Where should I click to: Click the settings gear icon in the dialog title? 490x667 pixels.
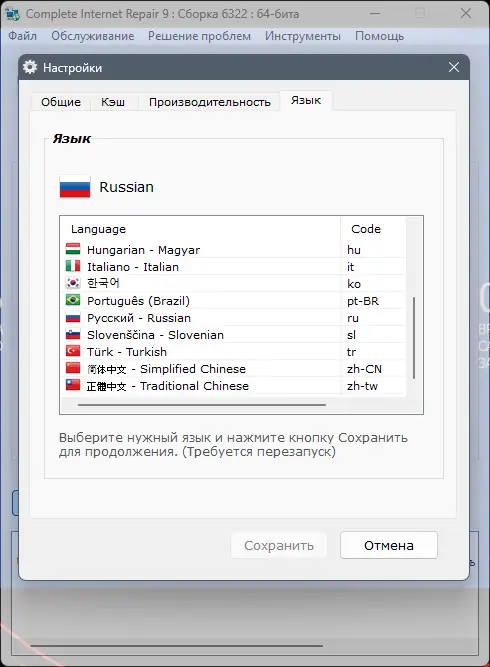click(x=30, y=67)
